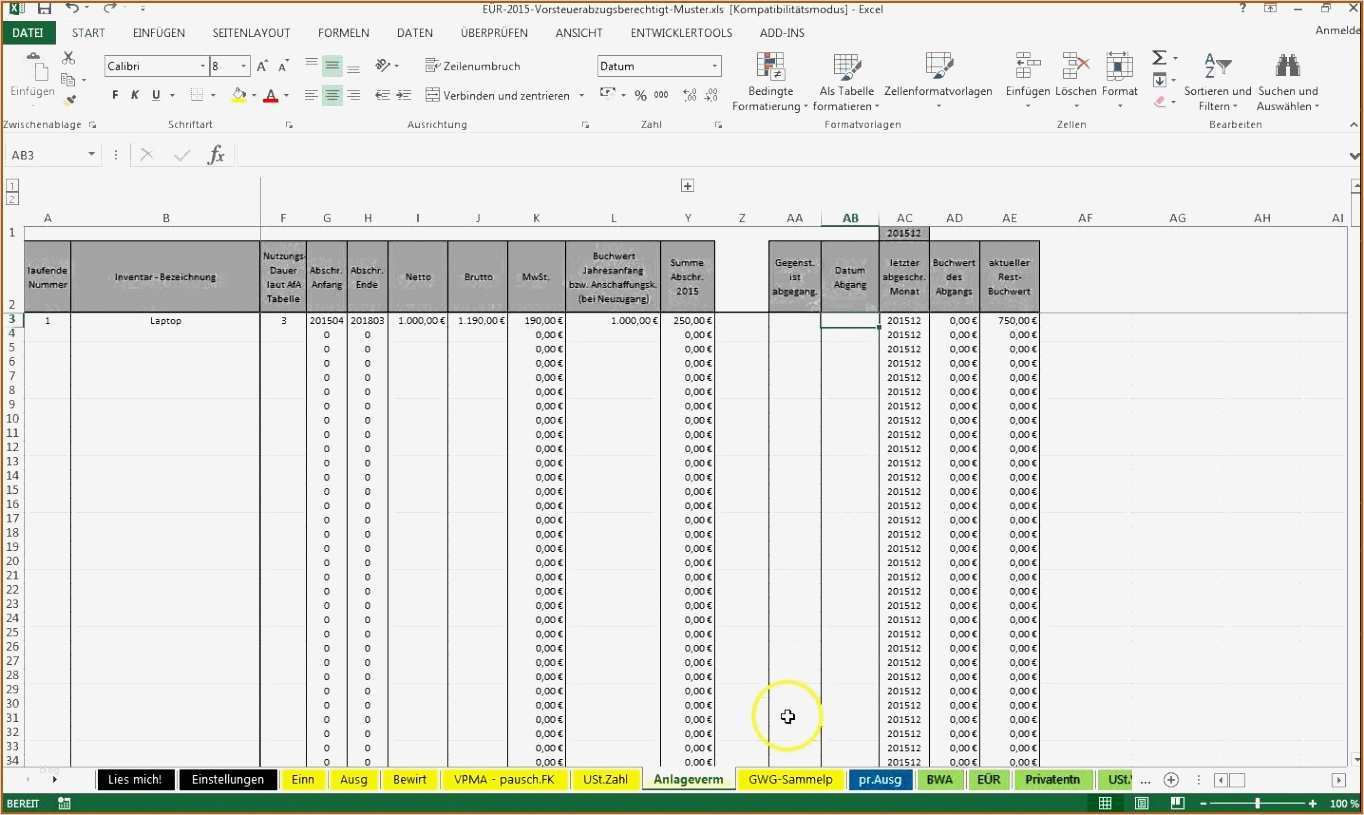1364x815 pixels.
Task: Switch to the FORMELN ribbon tab
Action: [343, 32]
